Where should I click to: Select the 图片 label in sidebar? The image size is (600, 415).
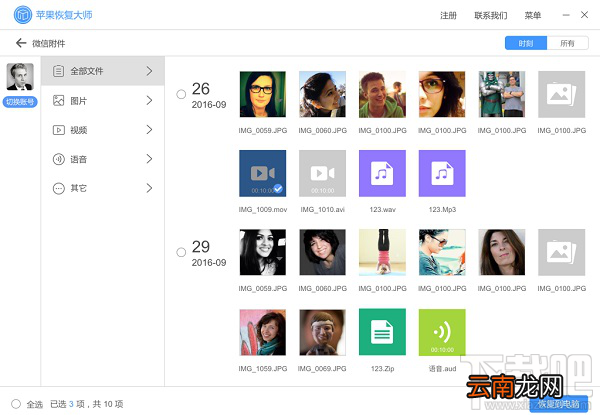tap(78, 101)
